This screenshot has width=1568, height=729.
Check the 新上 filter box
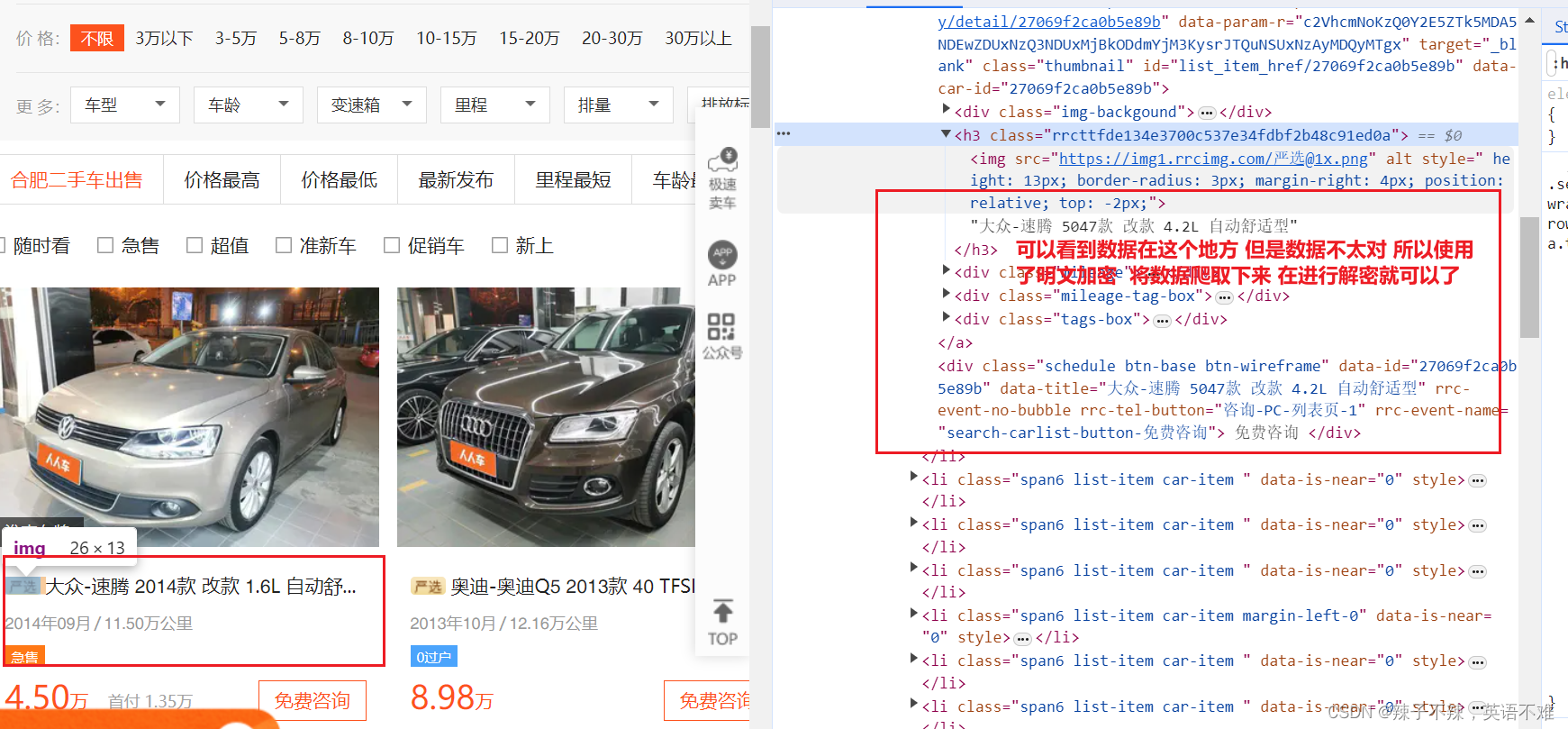[500, 245]
